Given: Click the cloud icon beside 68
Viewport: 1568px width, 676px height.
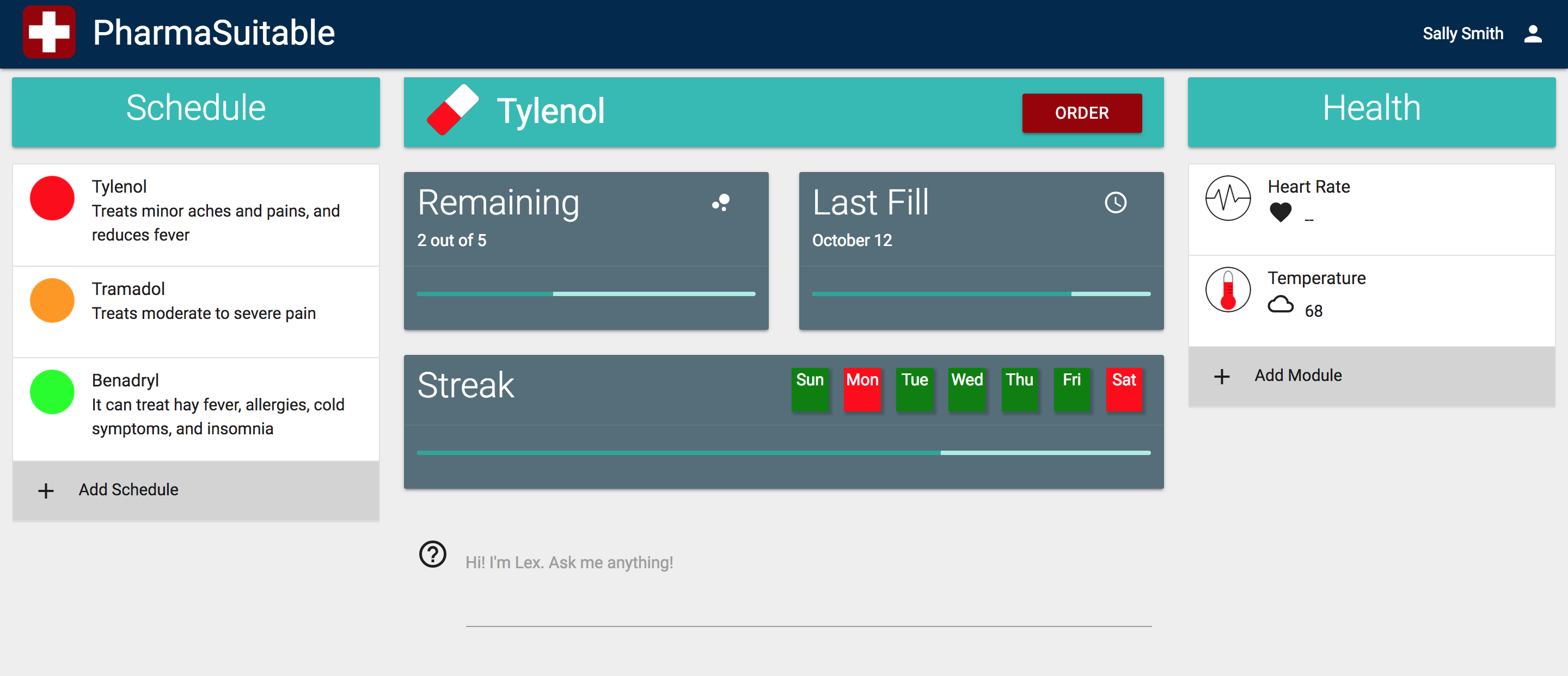Looking at the screenshot, I should coord(1280,305).
